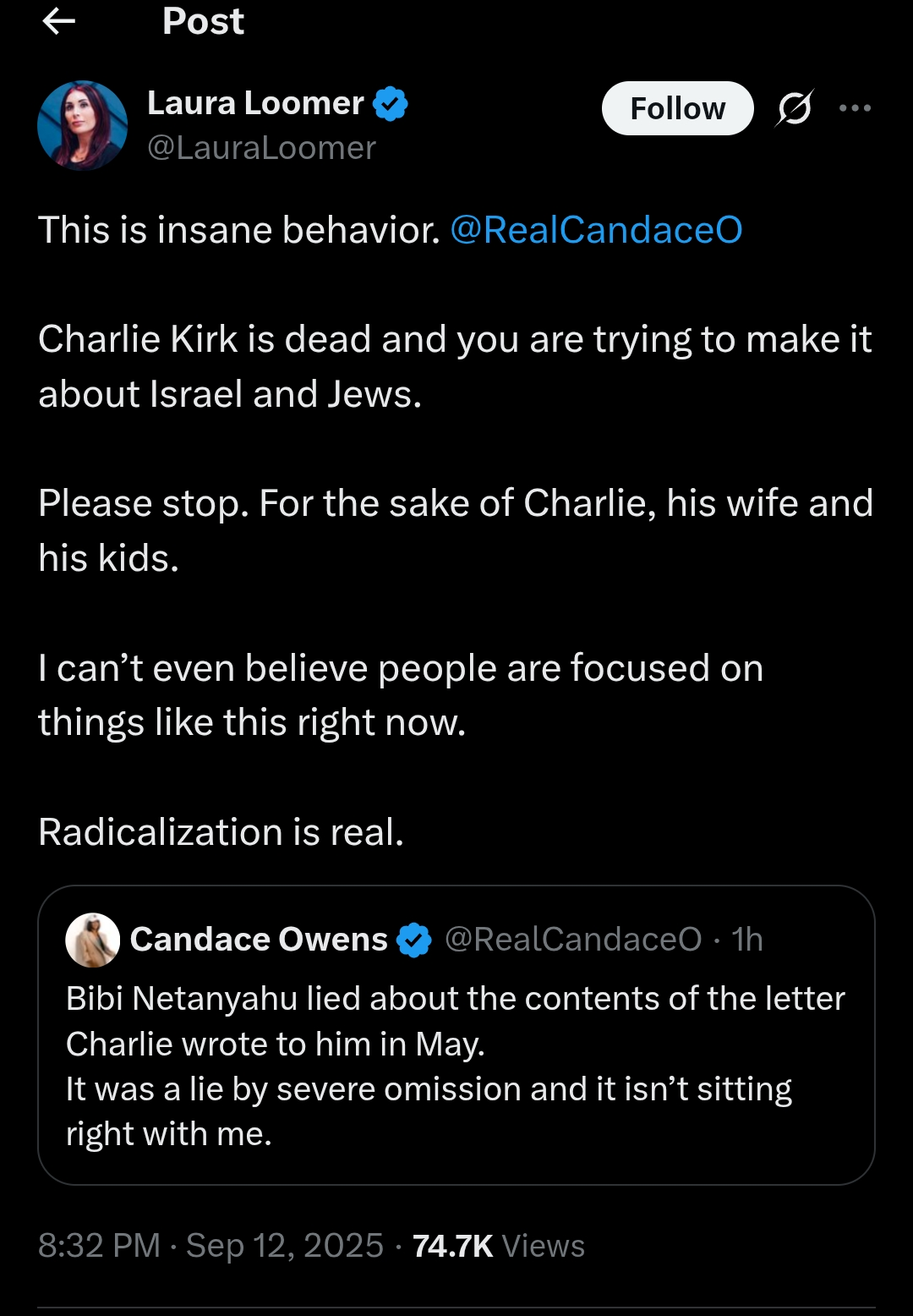Open Laura Loomer's profile picture
Image resolution: width=913 pixels, height=1316 pixels.
click(82, 126)
